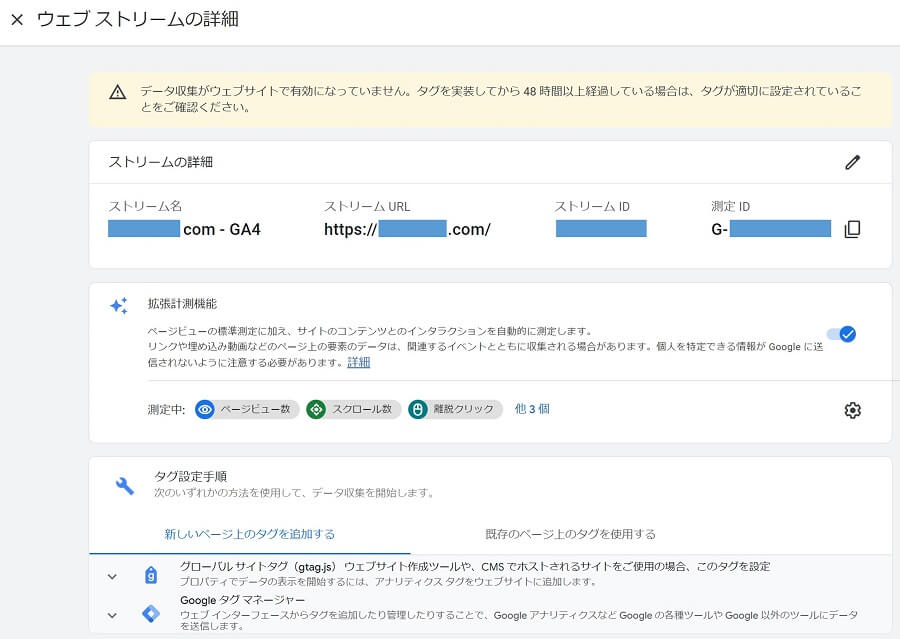
Task: Select the stream name value ending com - GA4
Action: (x=184, y=229)
